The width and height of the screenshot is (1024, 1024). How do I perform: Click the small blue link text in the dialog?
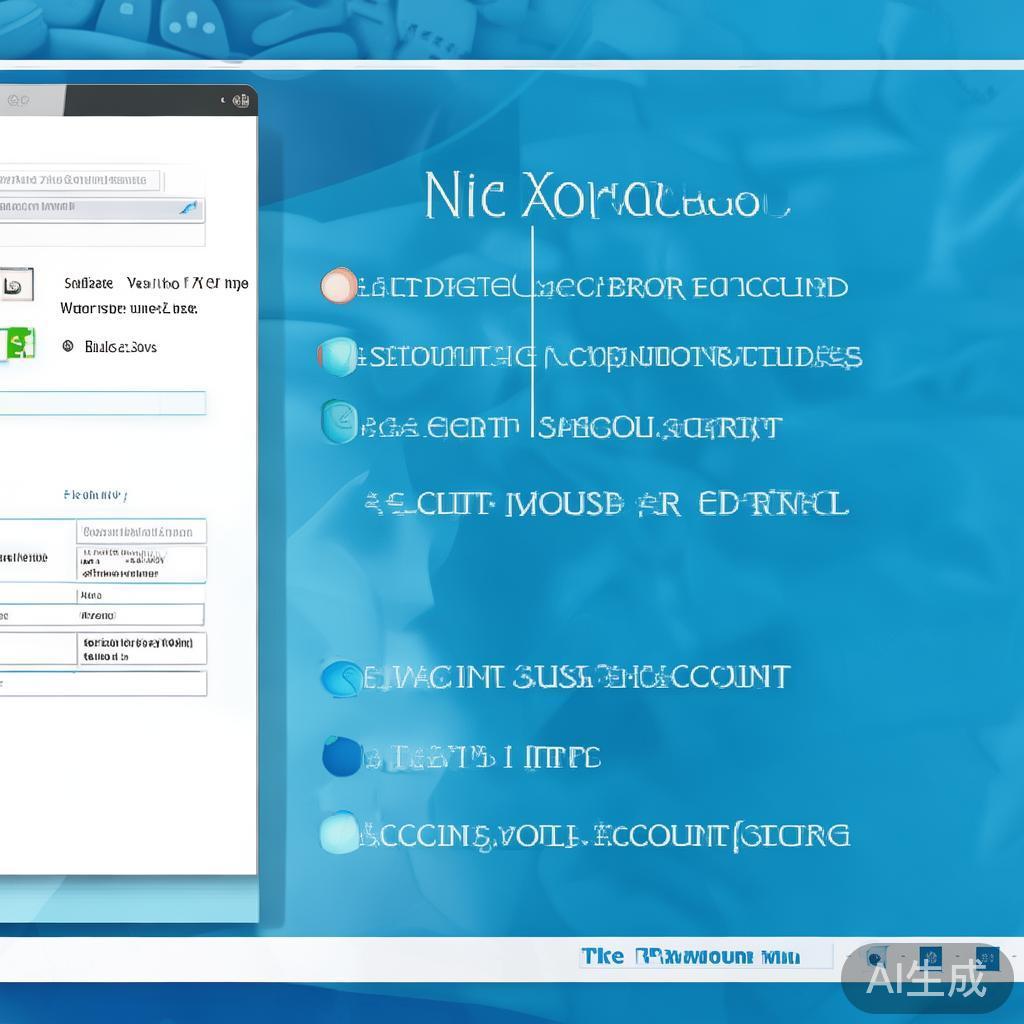click(95, 495)
